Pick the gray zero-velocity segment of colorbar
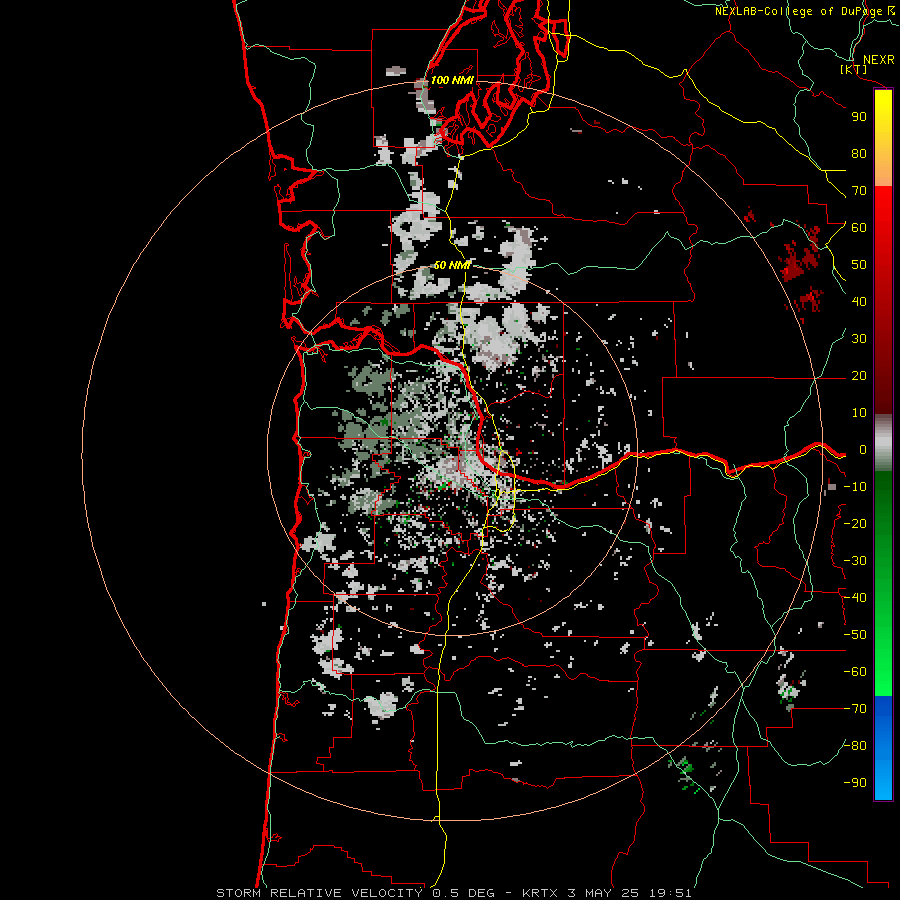The image size is (900, 900). tap(883, 443)
